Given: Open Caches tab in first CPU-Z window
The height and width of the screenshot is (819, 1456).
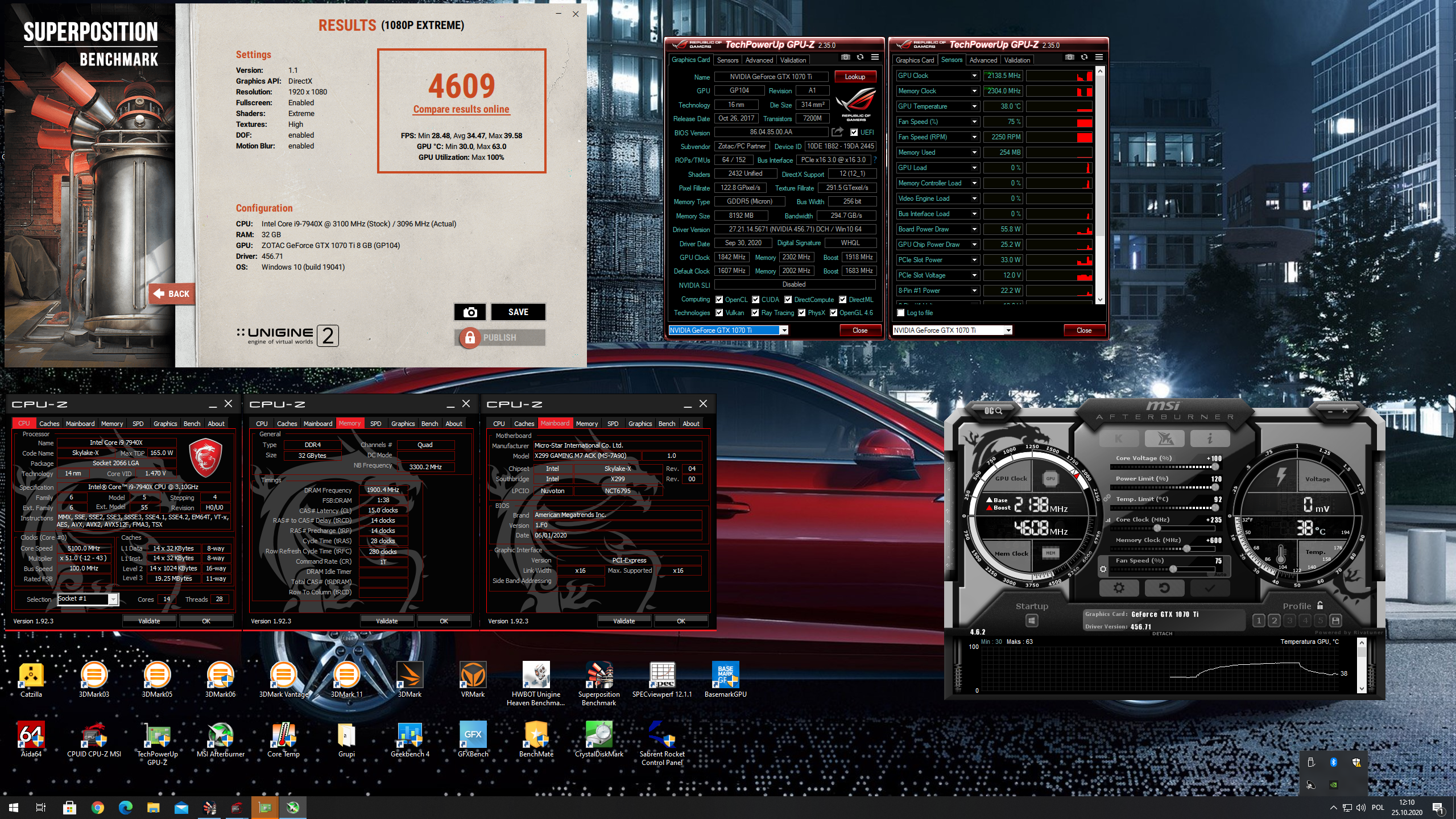Looking at the screenshot, I should (49, 424).
